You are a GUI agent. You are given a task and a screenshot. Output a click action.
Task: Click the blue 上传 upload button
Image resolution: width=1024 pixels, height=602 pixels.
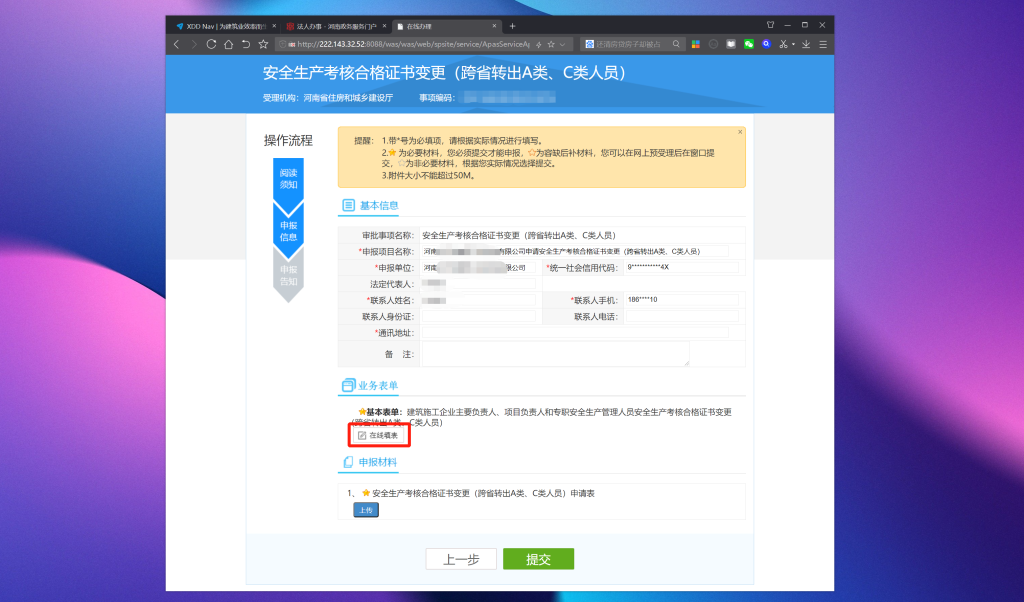(x=366, y=510)
